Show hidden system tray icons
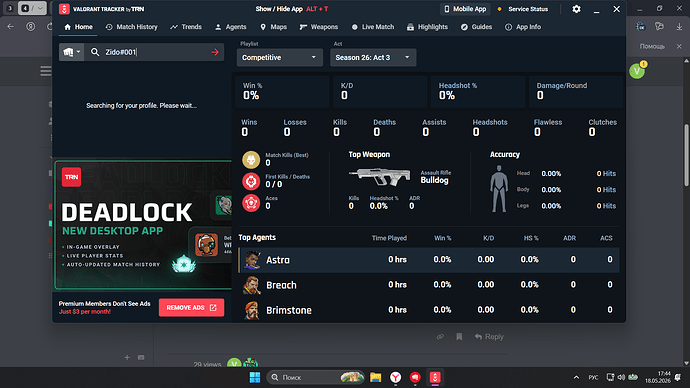Image resolution: width=690 pixels, height=388 pixels. coord(576,377)
